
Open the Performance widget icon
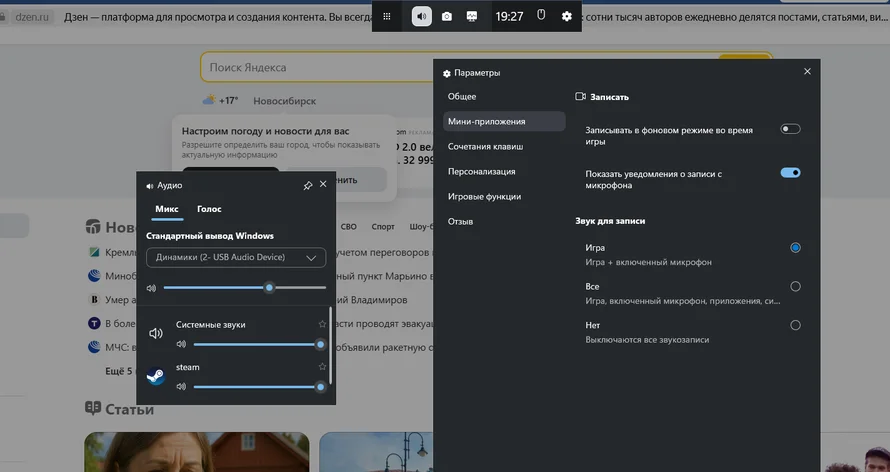[471, 16]
